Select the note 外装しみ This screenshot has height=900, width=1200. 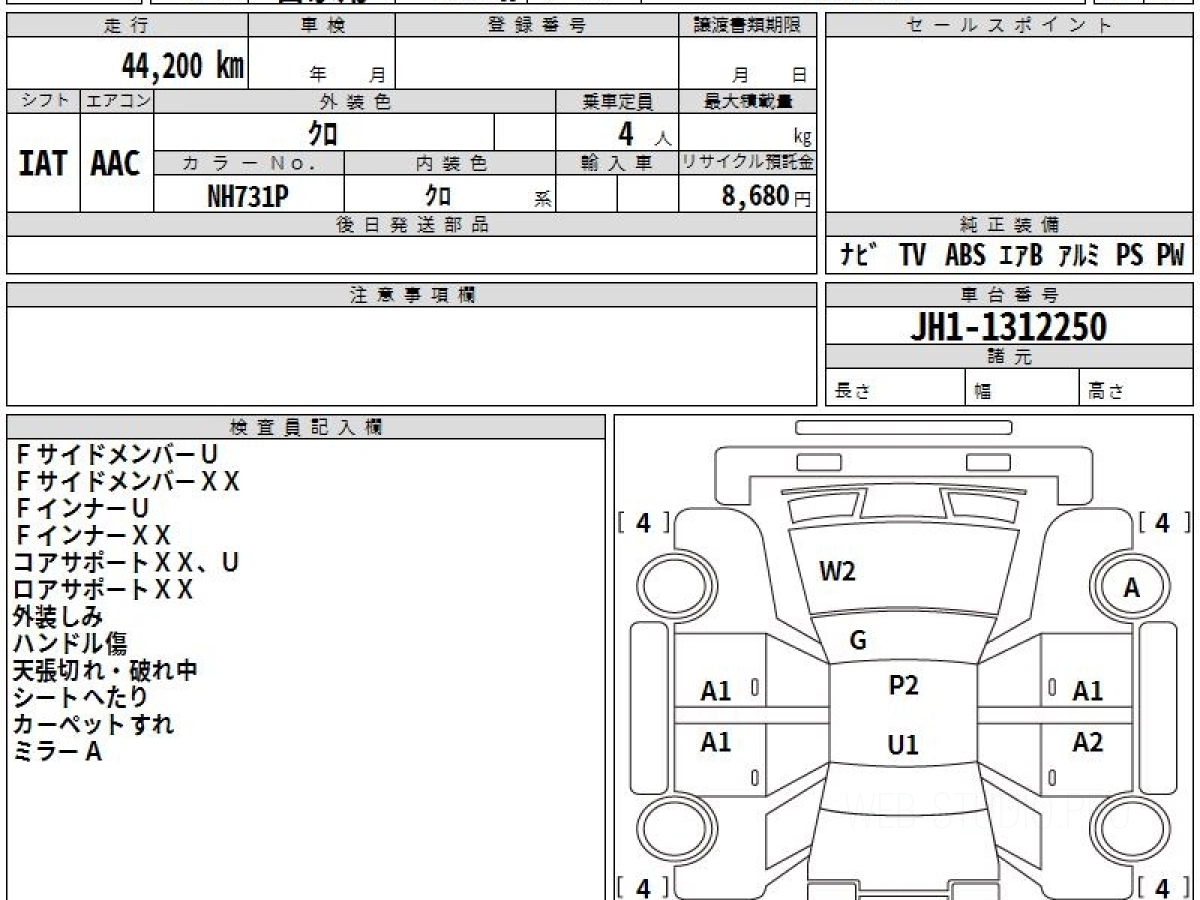point(58,617)
